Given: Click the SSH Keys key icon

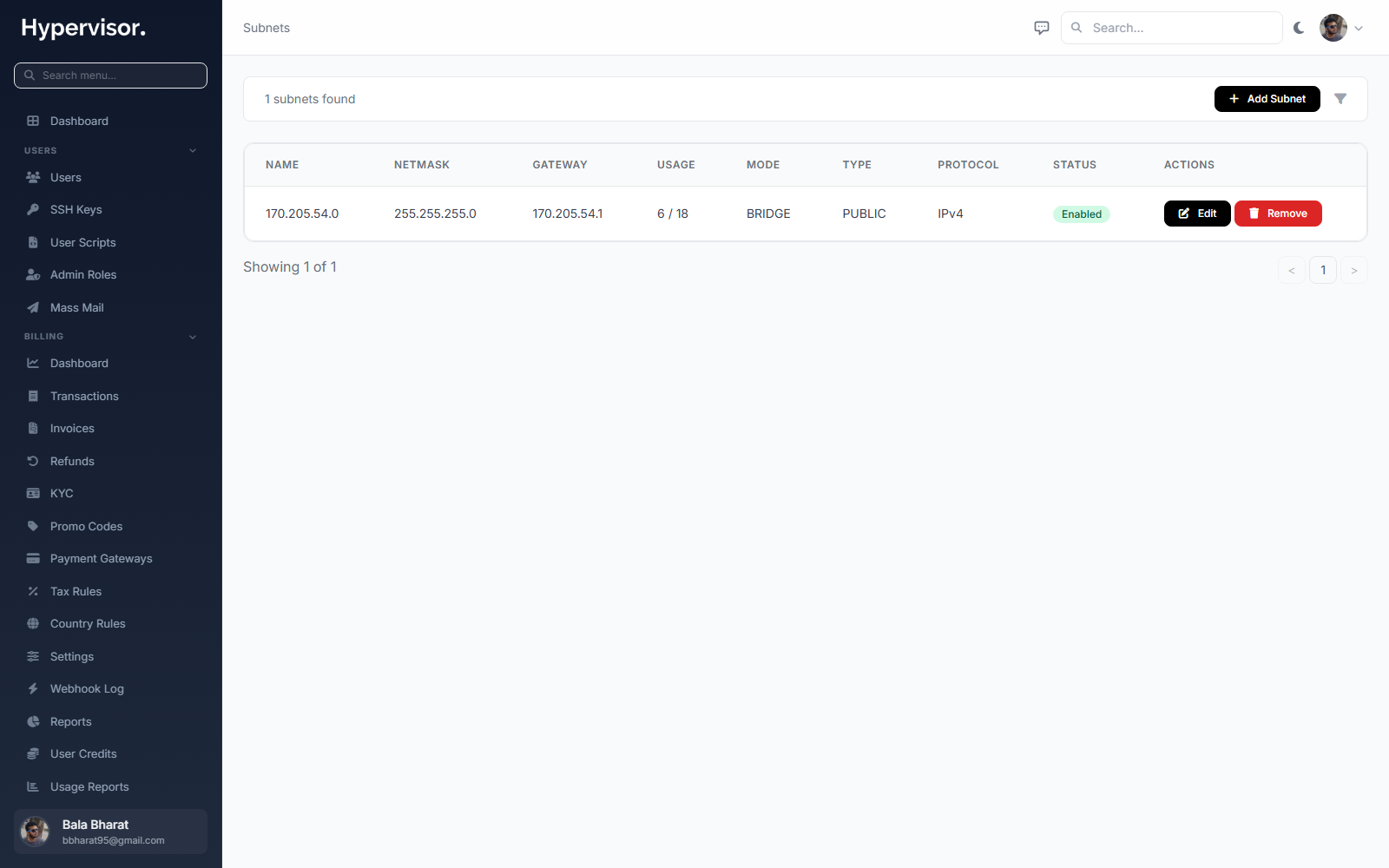Looking at the screenshot, I should (33, 209).
